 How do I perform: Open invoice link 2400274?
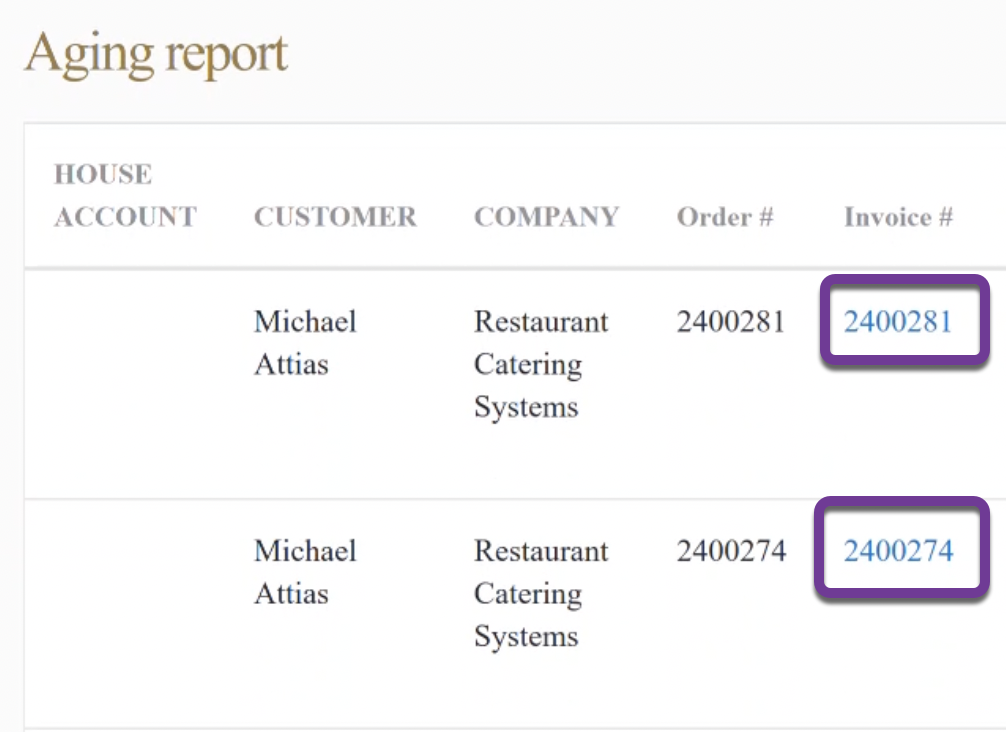[x=899, y=551]
